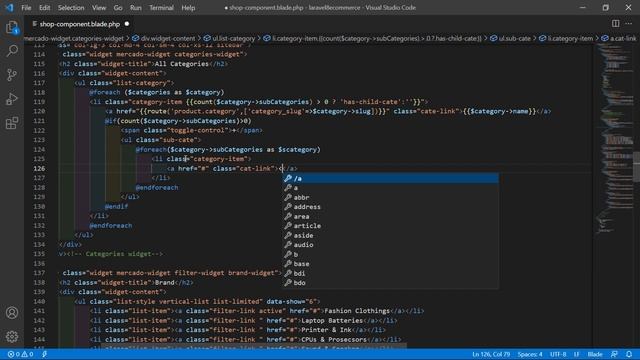The image size is (640, 360).
Task: Click breadcrumb ul.list-category
Action: (x=229, y=38)
